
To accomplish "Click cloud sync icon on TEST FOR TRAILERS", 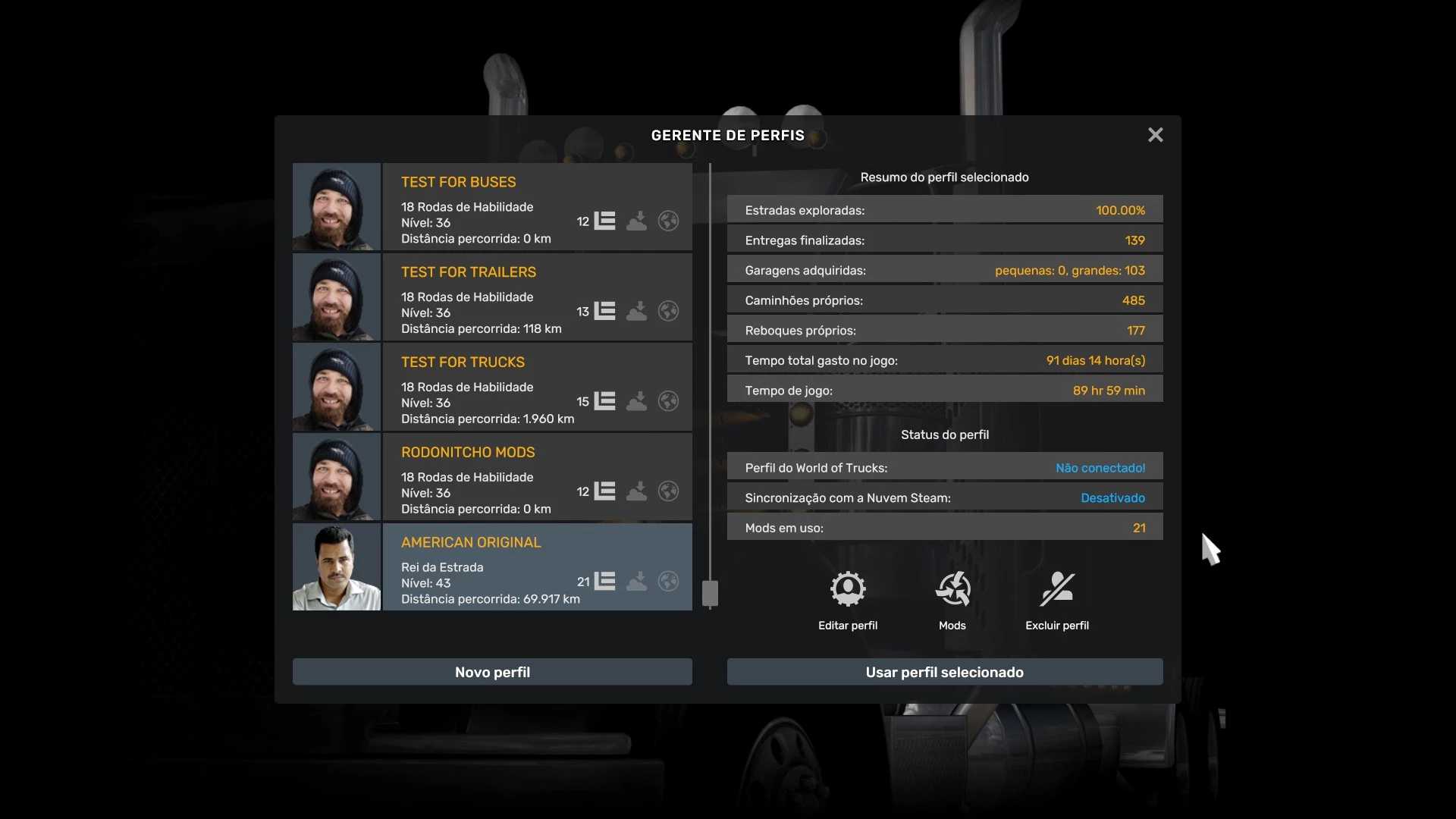I will [636, 311].
